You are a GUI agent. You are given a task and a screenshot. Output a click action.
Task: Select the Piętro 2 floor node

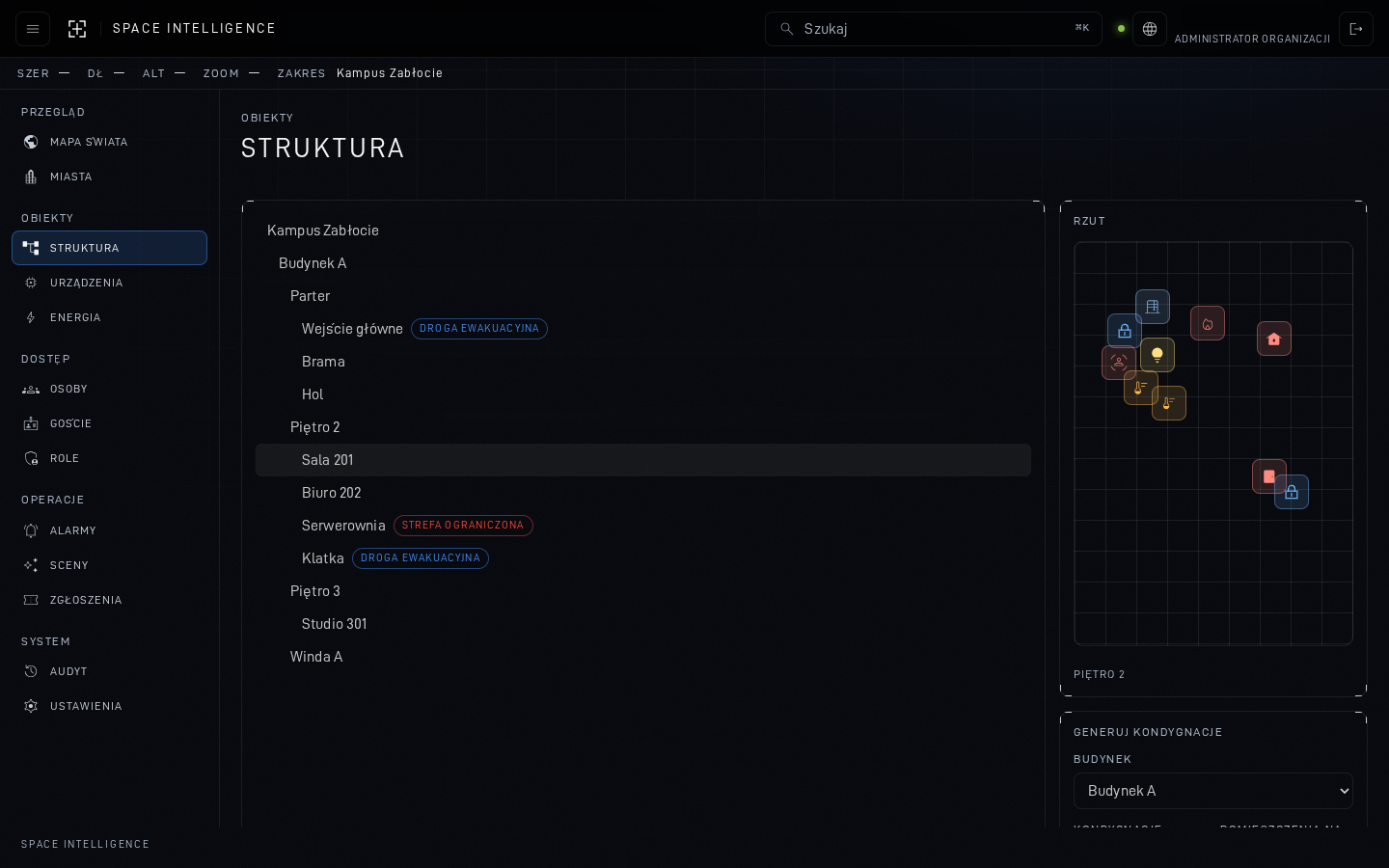coord(643,427)
